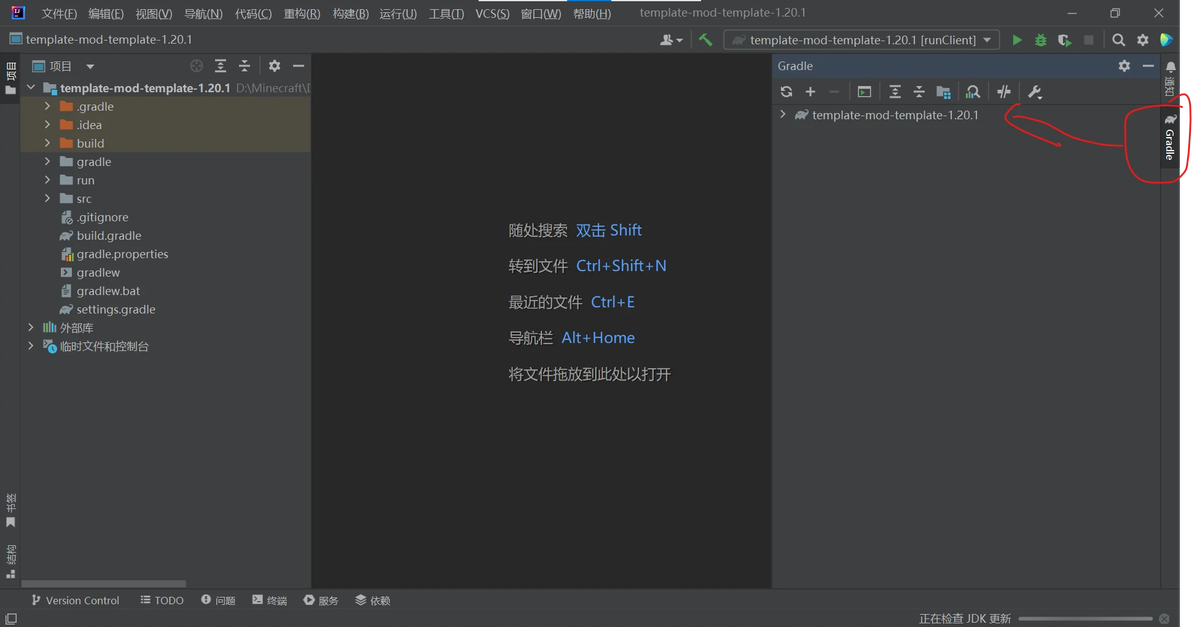The height and width of the screenshot is (627, 1192).
Task: Open the VCS(S) menu
Action: [x=493, y=14]
